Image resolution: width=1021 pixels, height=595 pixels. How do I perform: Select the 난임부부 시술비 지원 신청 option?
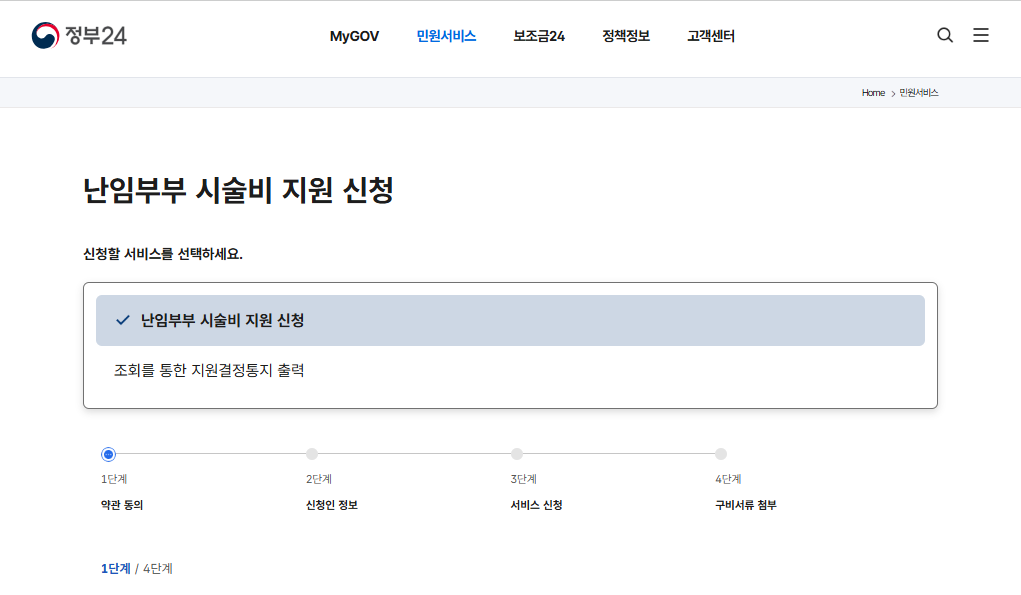(510, 320)
